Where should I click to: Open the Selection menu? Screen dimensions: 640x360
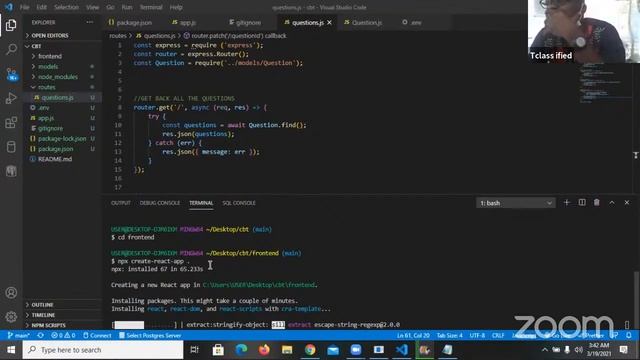coord(66,7)
